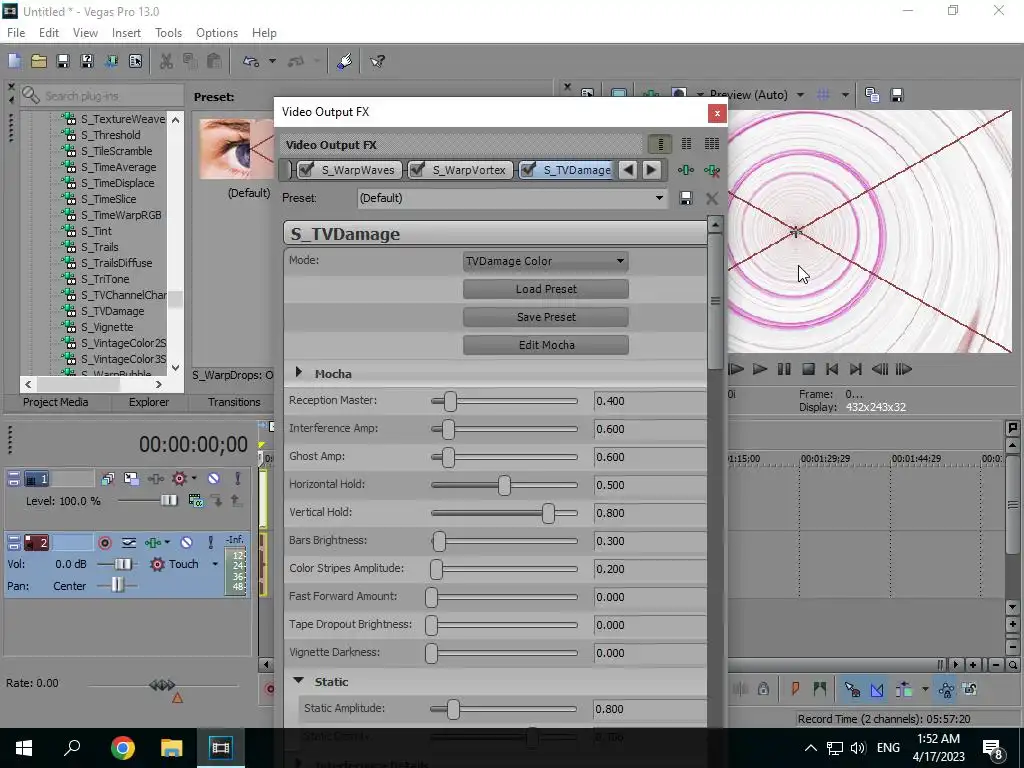Save the FX preset with disk icon

[x=686, y=199]
